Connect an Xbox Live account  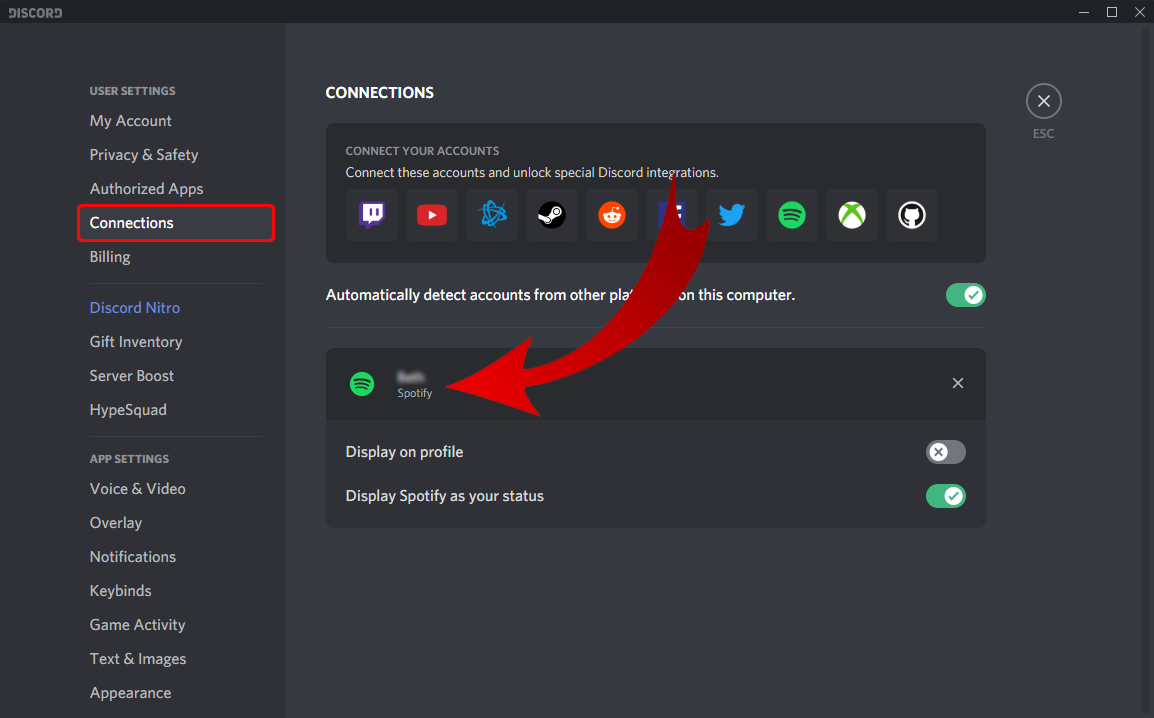[852, 215]
